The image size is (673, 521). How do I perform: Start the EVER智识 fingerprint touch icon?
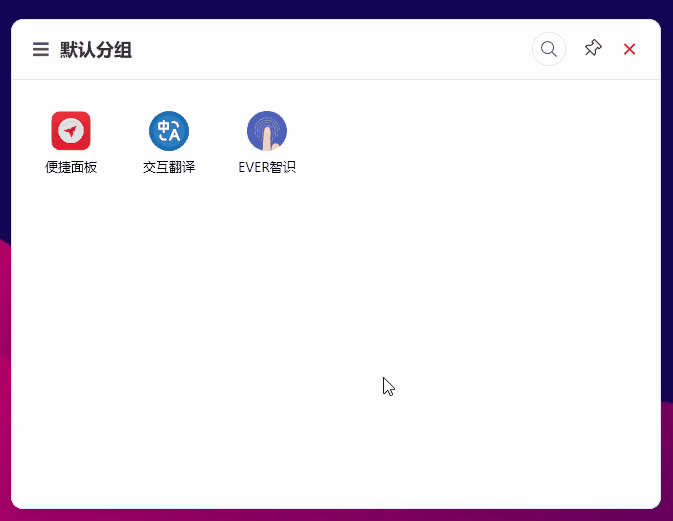click(267, 131)
